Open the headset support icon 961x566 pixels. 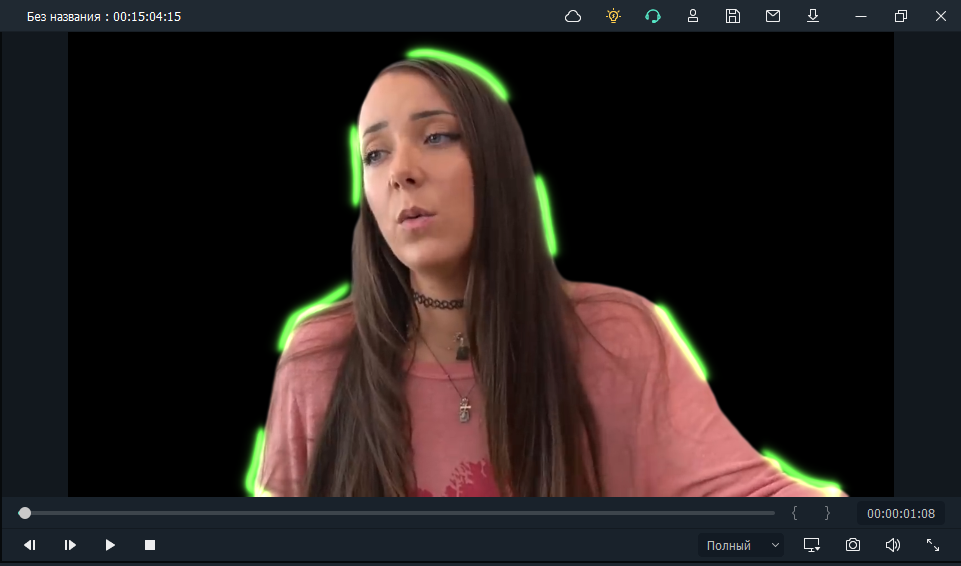653,16
